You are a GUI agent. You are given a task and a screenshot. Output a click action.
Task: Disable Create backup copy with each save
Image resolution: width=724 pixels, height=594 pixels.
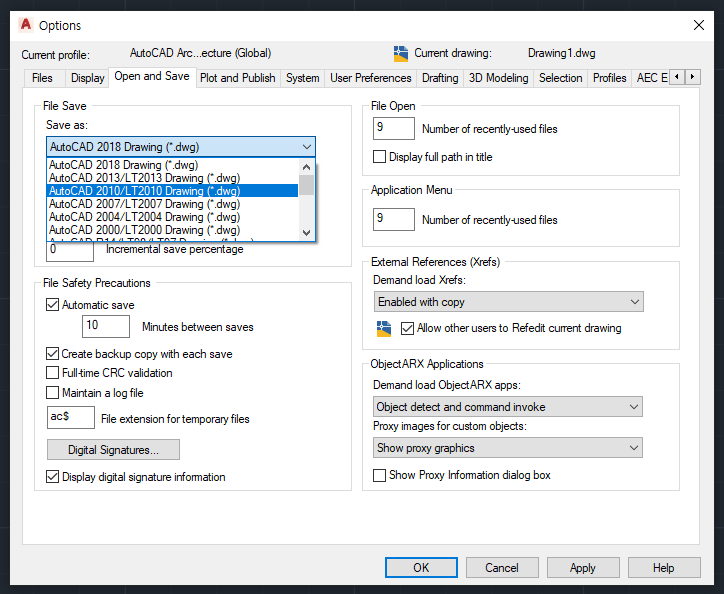point(52,354)
